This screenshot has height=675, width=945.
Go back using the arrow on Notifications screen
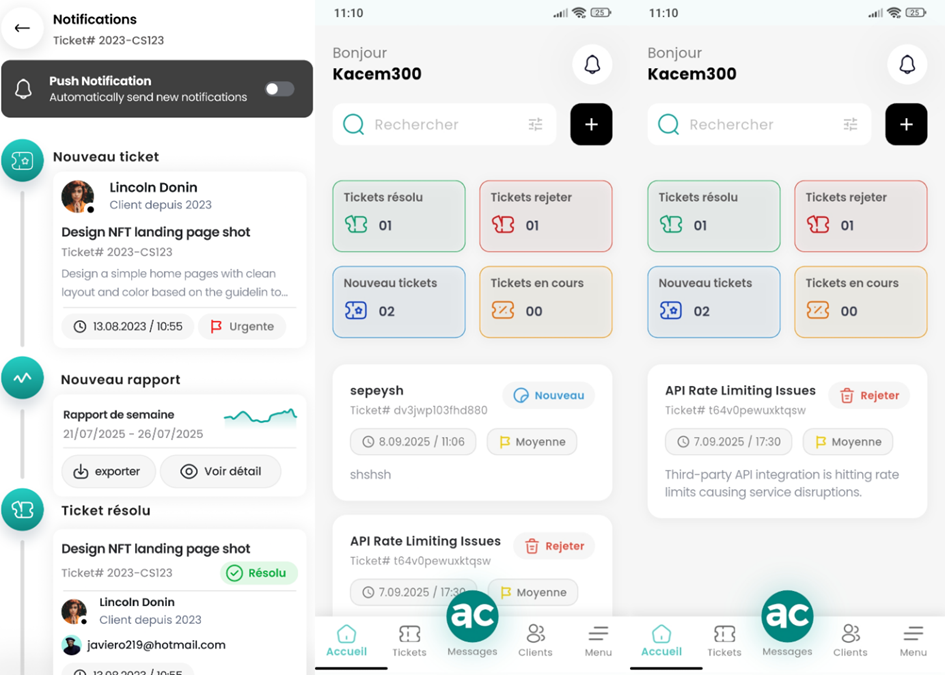(x=22, y=28)
